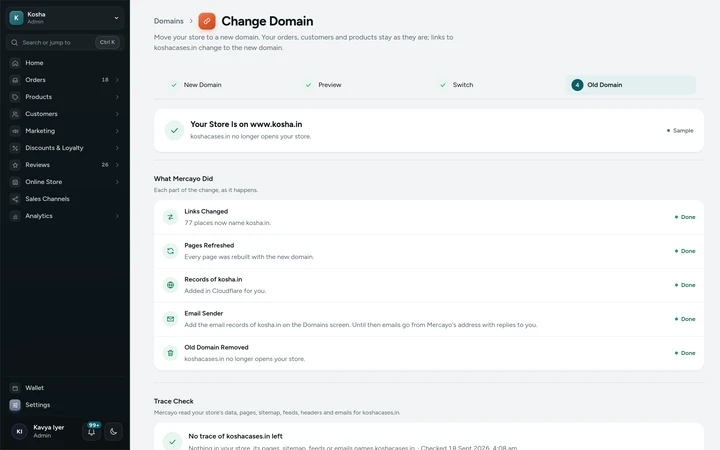
Task: Expand the Customers submenu chevron
Action: click(x=117, y=114)
